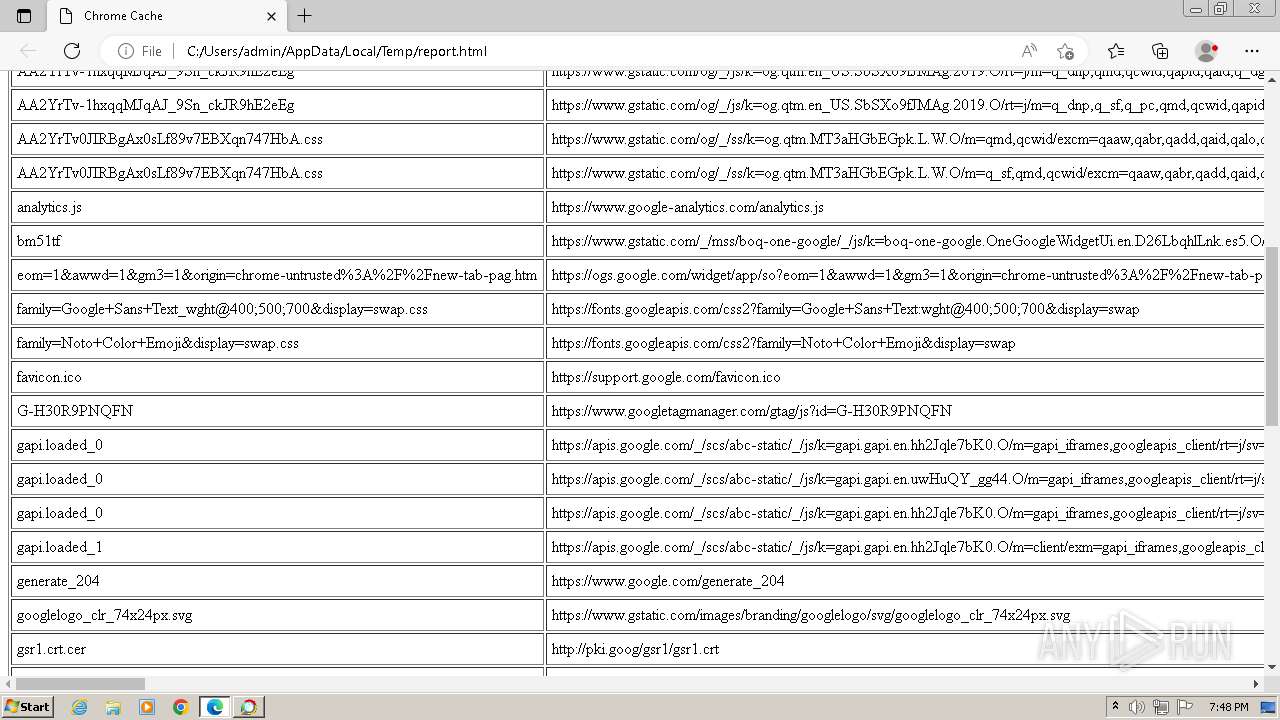1280x720 pixels.
Task: Reload the current page
Action: (x=72, y=51)
